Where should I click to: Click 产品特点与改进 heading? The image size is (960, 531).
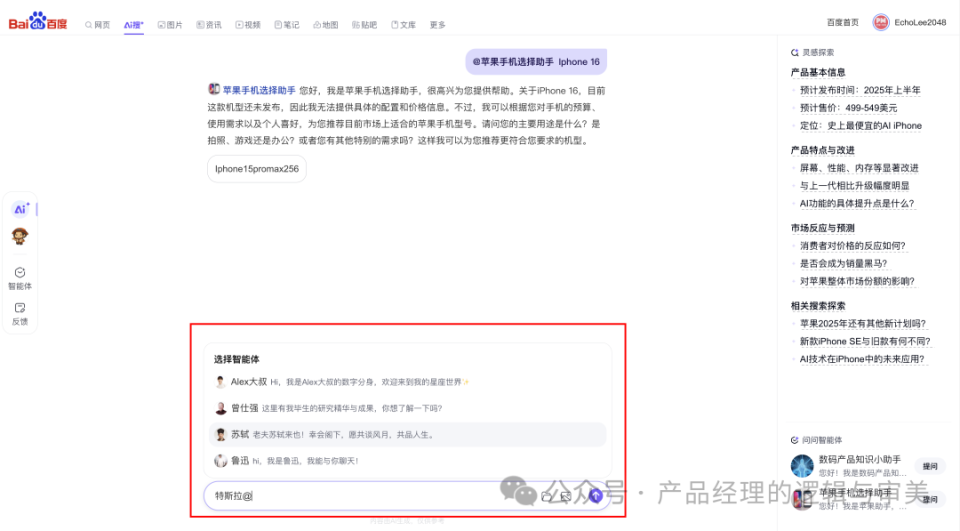[x=822, y=151]
